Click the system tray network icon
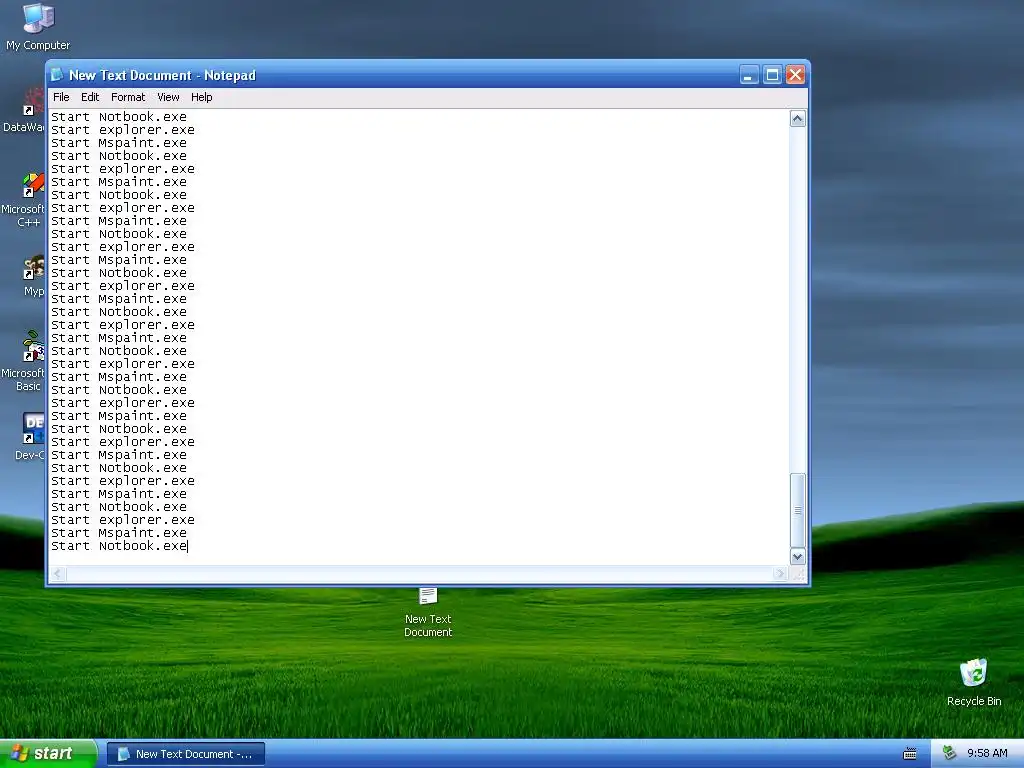This screenshot has width=1024, height=768. (x=950, y=753)
